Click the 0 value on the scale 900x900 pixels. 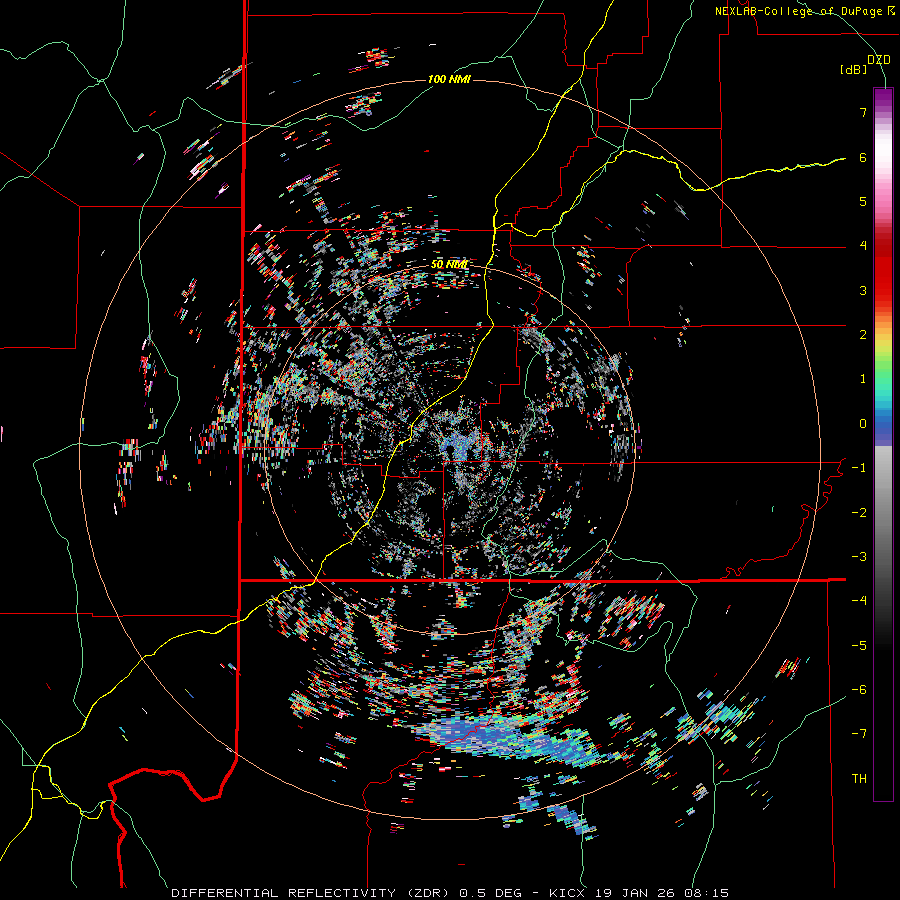click(x=863, y=424)
